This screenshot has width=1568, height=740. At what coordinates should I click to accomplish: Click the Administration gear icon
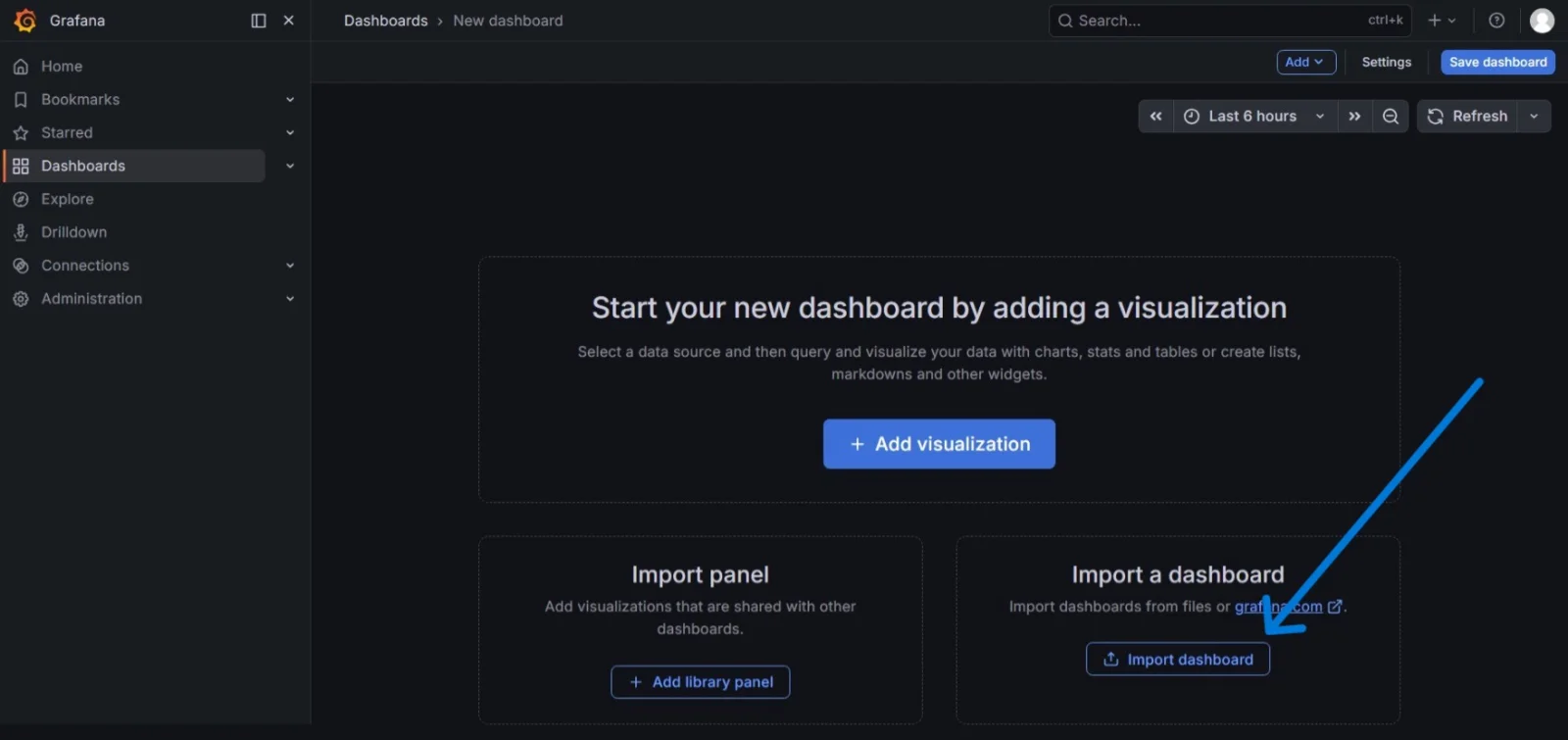21,299
